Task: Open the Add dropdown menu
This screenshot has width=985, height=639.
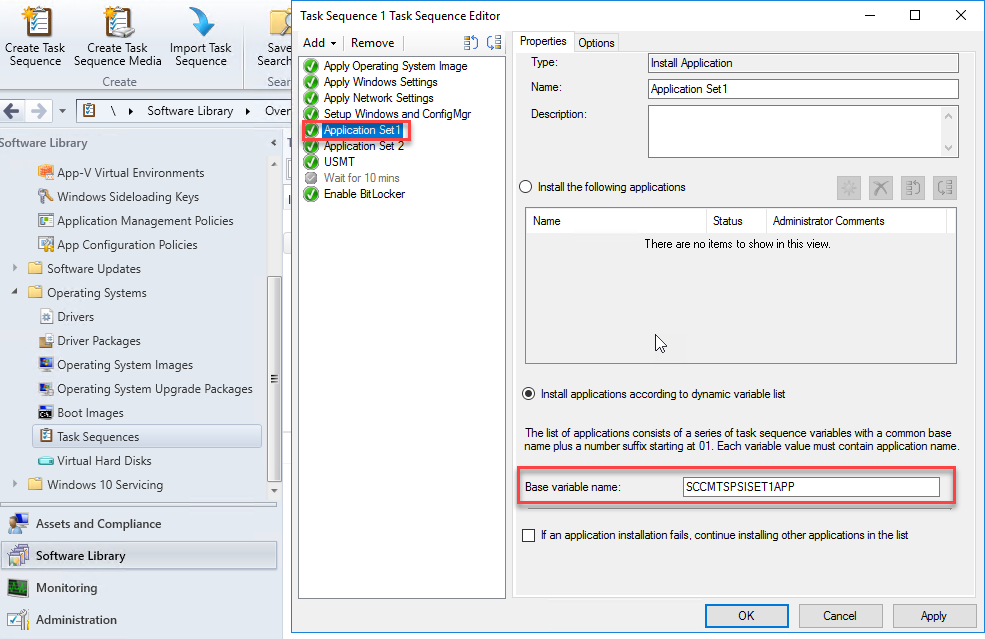Action: 319,43
